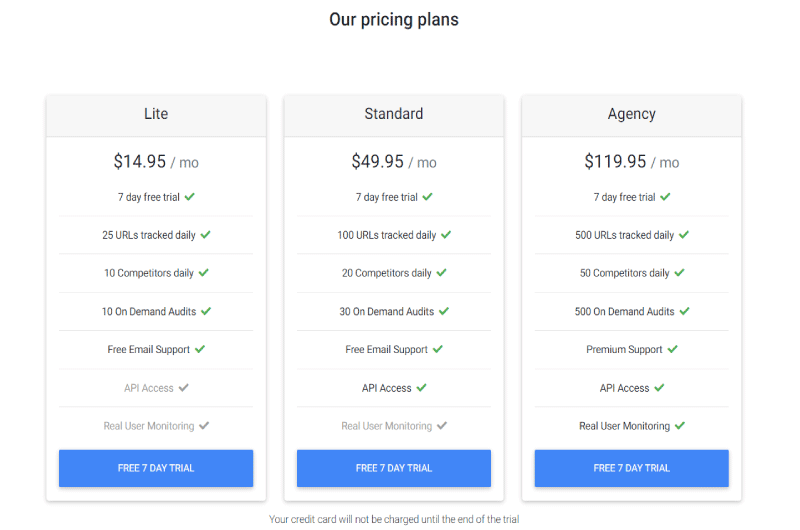The height and width of the screenshot is (530, 800).
Task: Click checkmark beside 50 Competitors daily
Action: pyautogui.click(x=679, y=273)
